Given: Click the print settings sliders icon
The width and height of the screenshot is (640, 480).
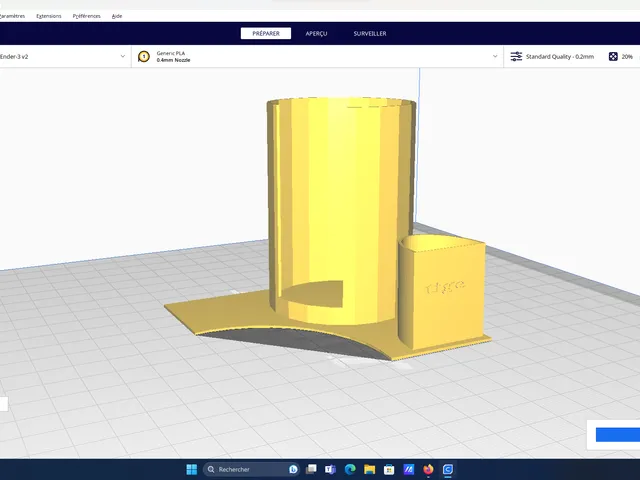Looking at the screenshot, I should click(516, 56).
